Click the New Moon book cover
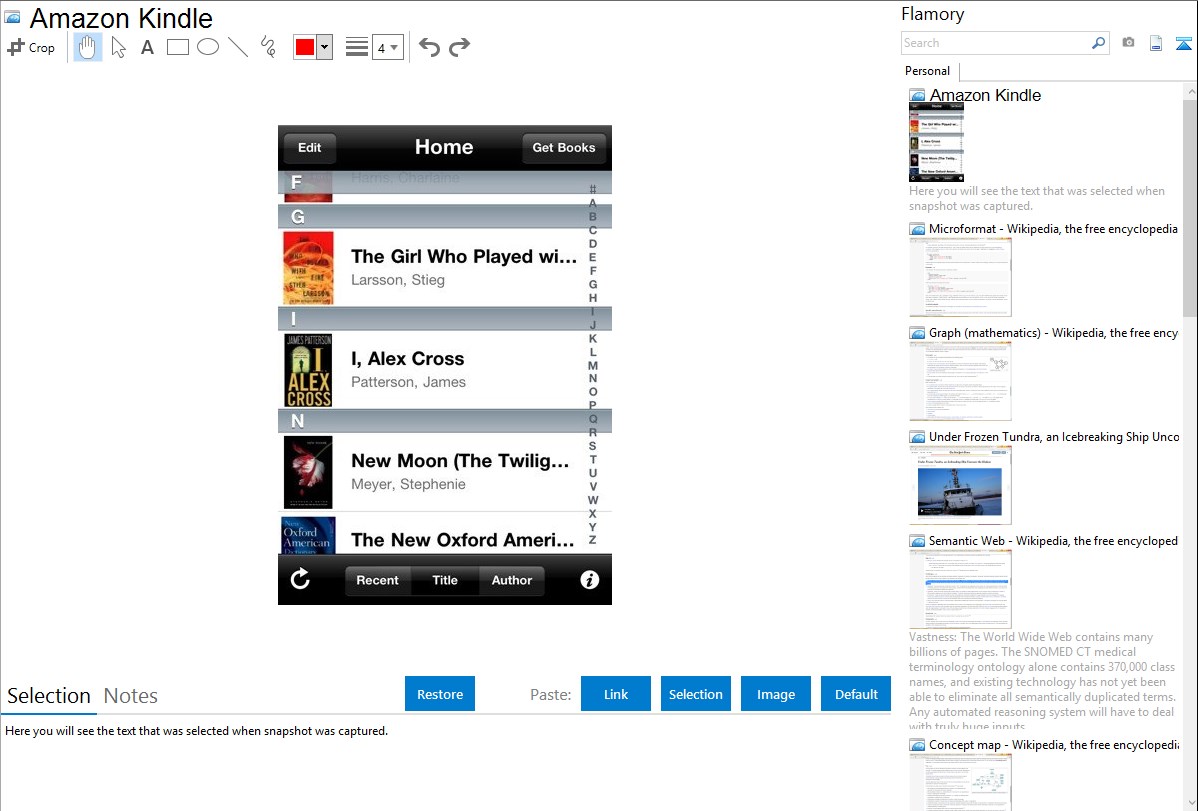 [308, 472]
